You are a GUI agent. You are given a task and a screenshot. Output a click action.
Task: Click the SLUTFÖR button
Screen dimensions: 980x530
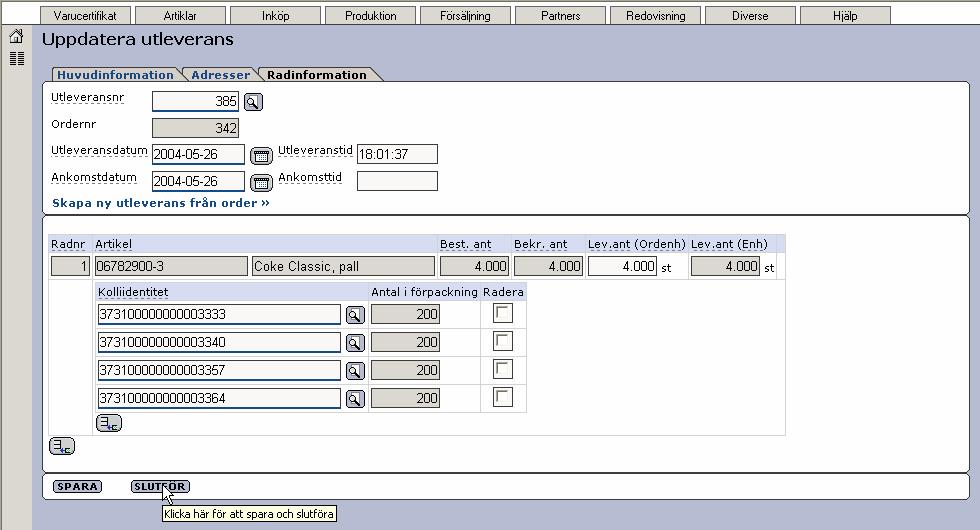pyautogui.click(x=160, y=486)
